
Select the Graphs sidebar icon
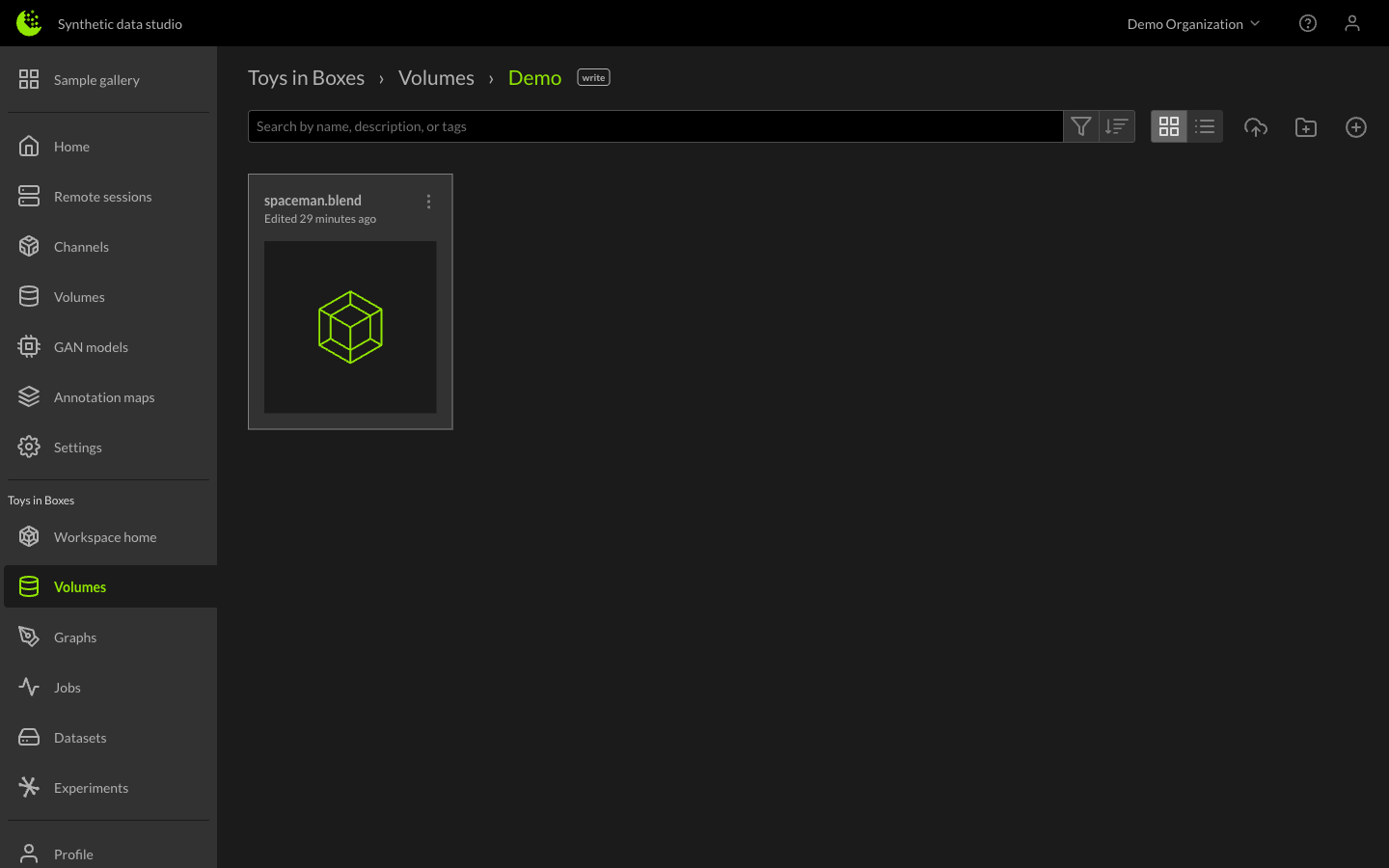tap(28, 637)
